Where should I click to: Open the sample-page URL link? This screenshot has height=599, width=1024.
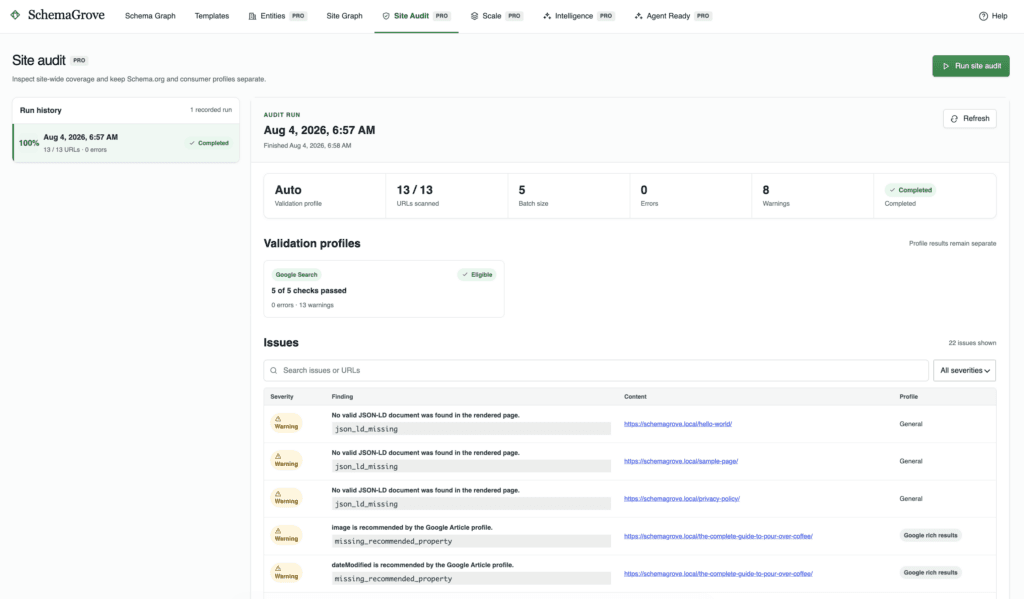coord(680,461)
